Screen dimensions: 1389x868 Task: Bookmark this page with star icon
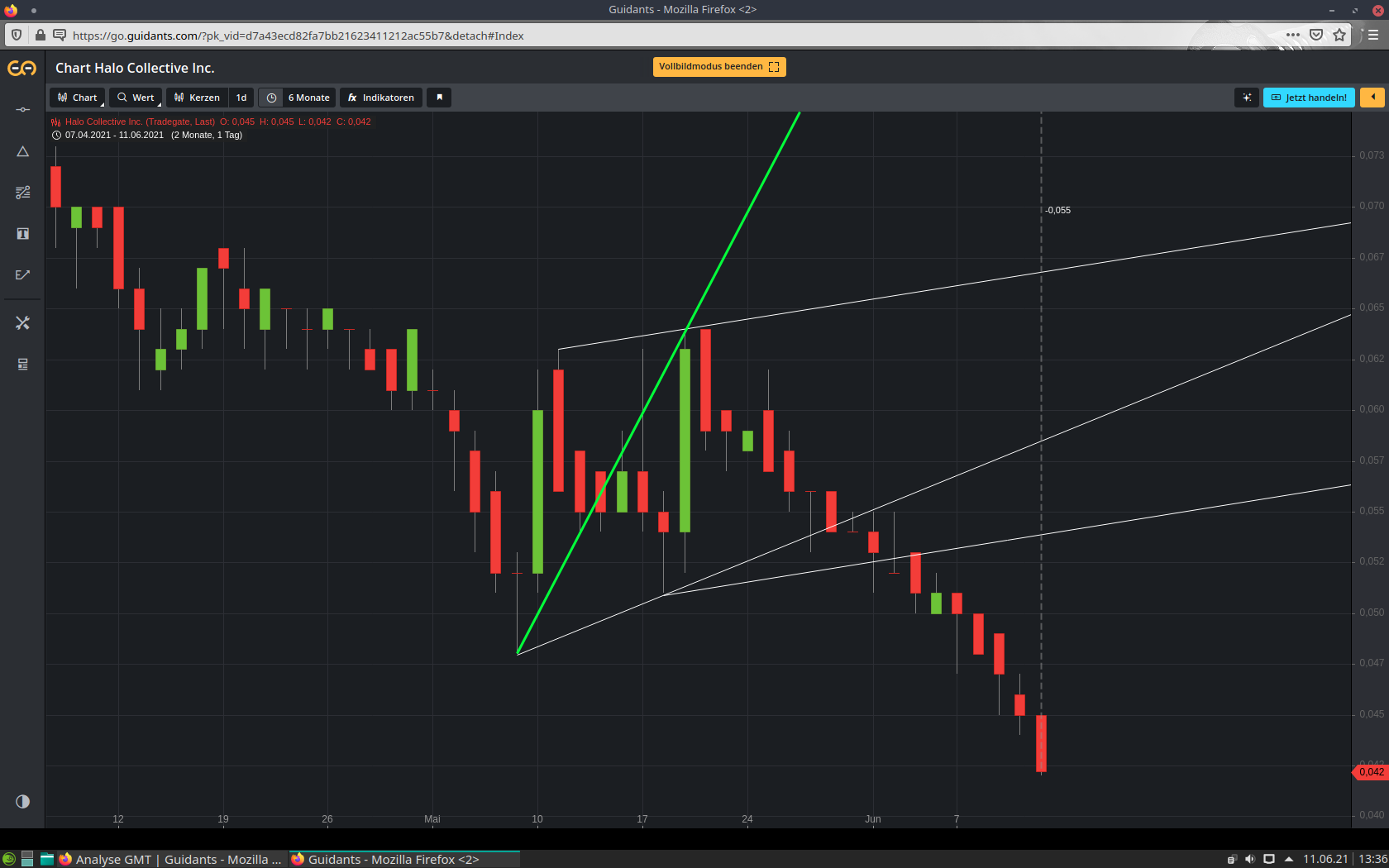[x=1339, y=36]
